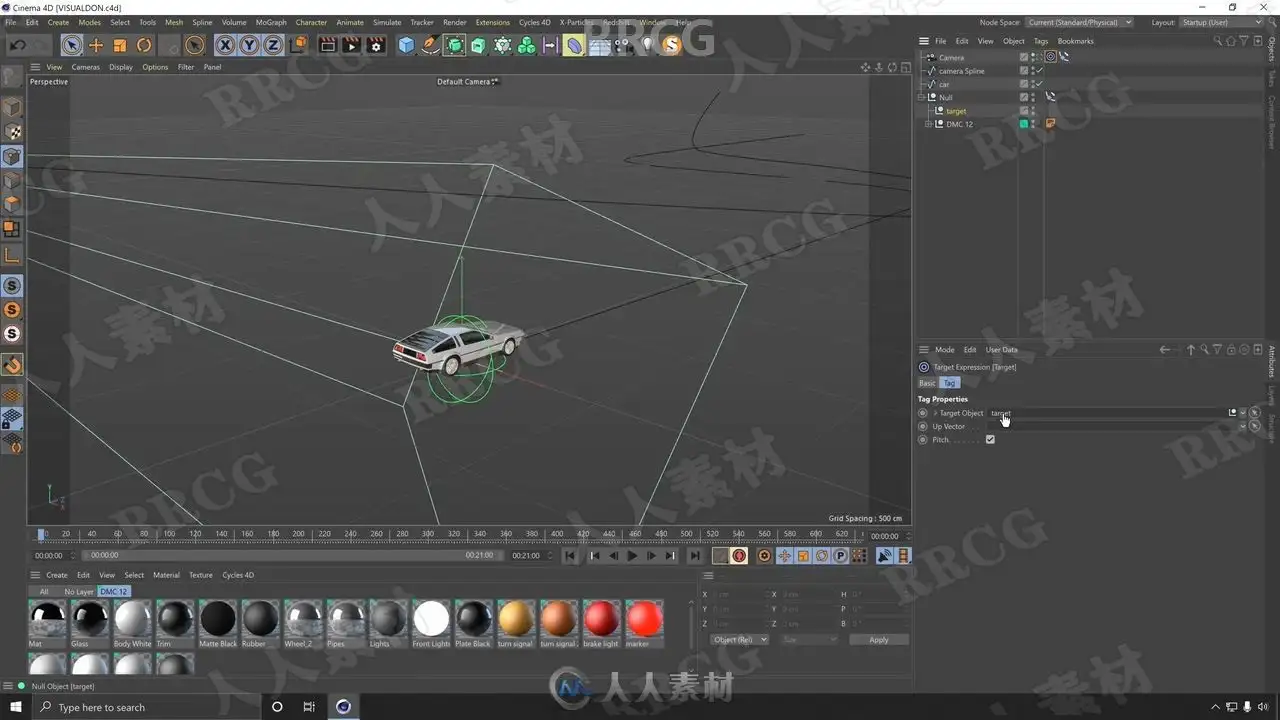Screen dimensions: 1280x720
Task: Open the Up Vector field dropdown arrow
Action: pos(1243,426)
